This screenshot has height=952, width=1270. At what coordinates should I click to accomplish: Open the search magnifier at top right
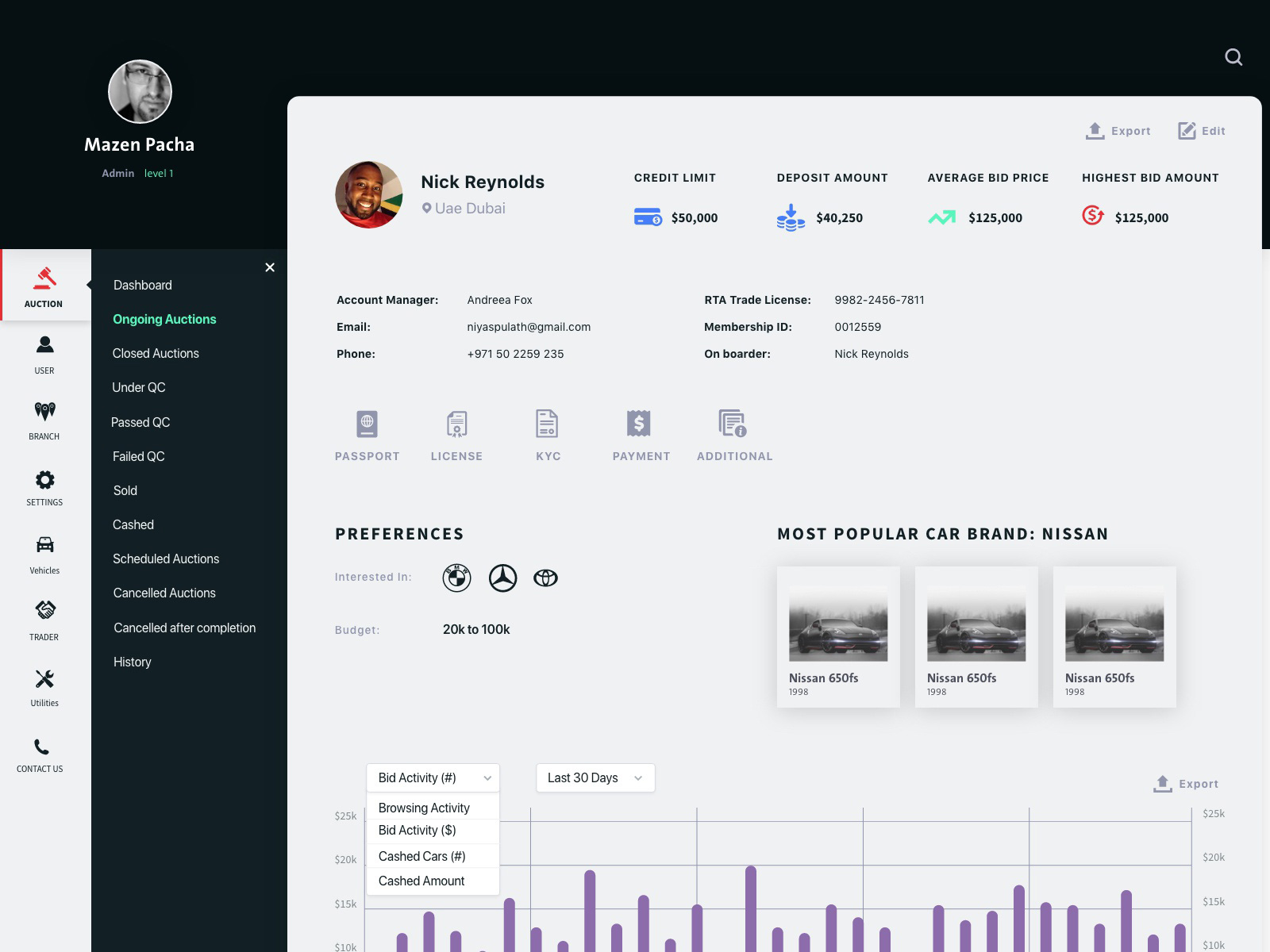[1234, 57]
